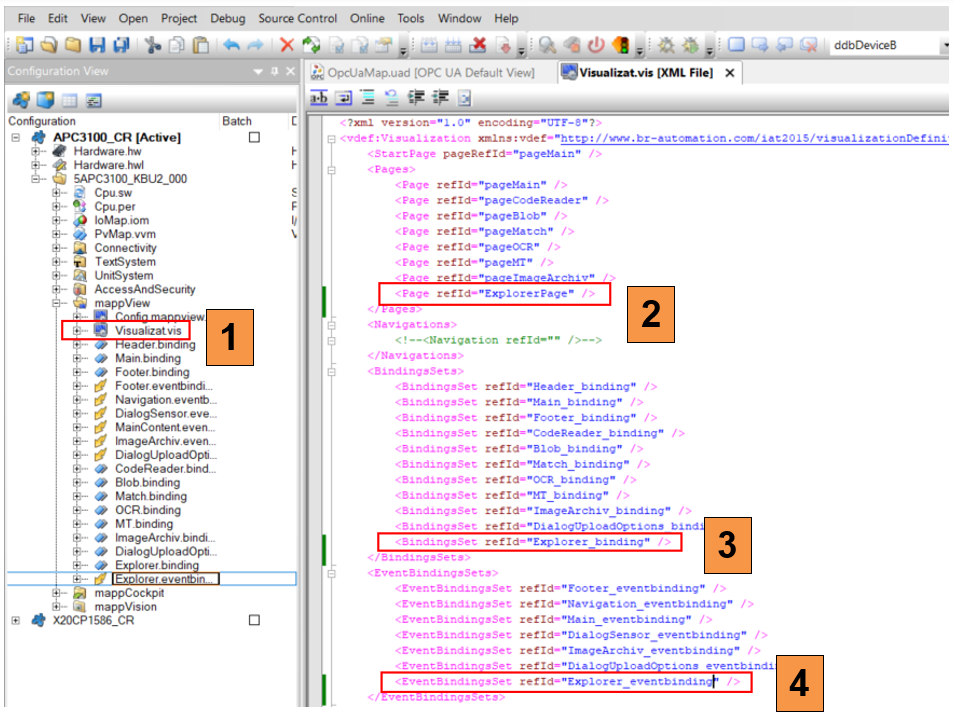Open the ddbDeviceB dropdown
This screenshot has height=722, width=953.
945,45
